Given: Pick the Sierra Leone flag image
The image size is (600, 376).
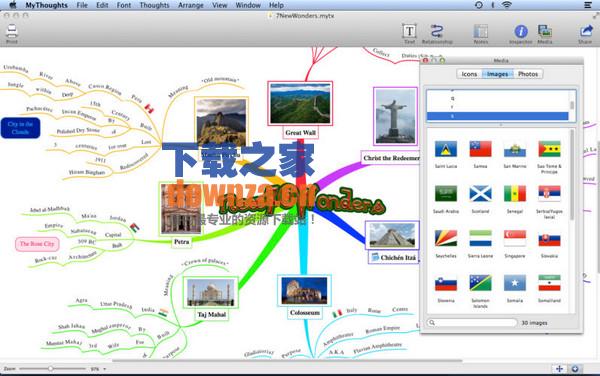Looking at the screenshot, I should pos(481,238).
